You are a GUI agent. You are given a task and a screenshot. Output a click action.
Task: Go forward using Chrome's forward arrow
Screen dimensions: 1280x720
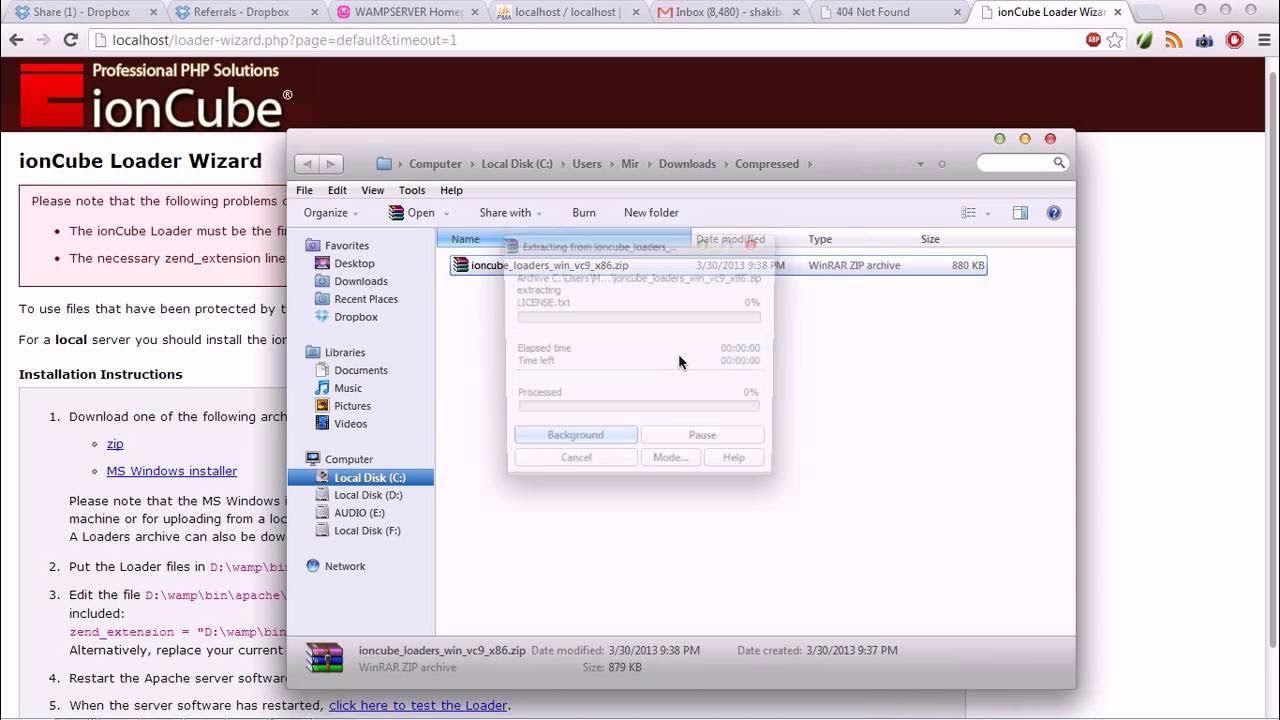[x=43, y=40]
